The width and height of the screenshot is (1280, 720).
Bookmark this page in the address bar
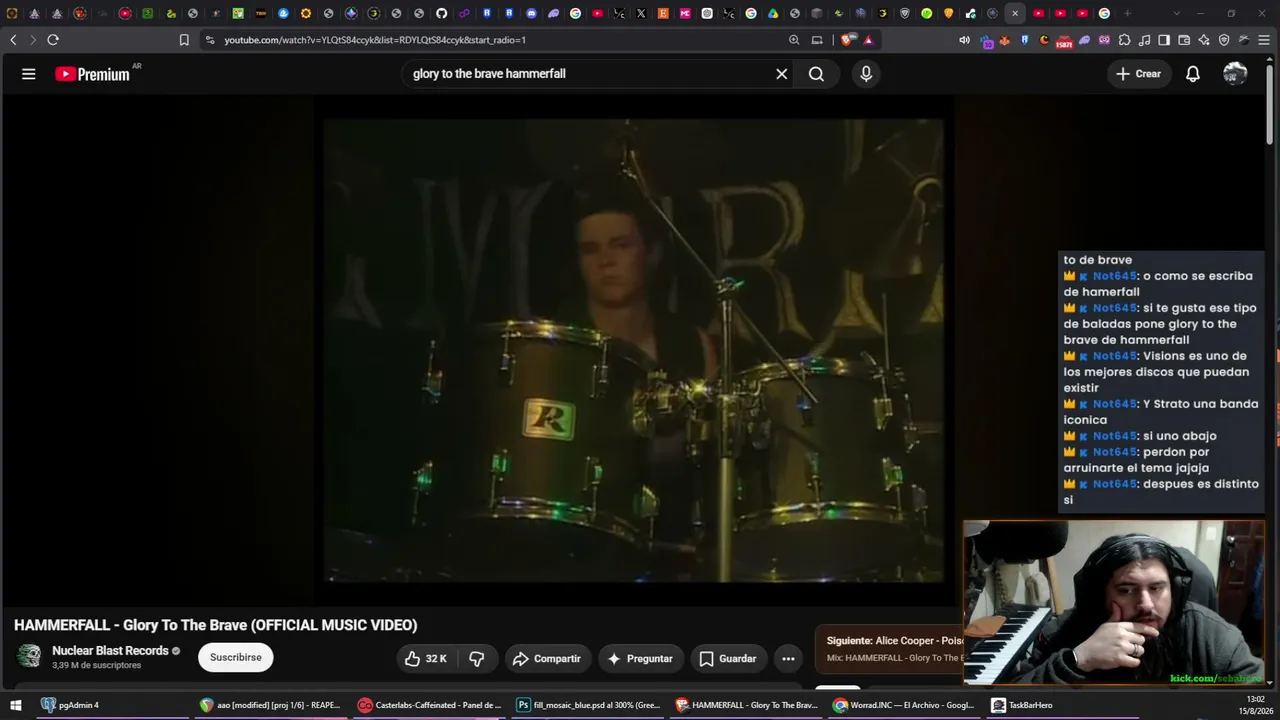pyautogui.click(x=184, y=40)
